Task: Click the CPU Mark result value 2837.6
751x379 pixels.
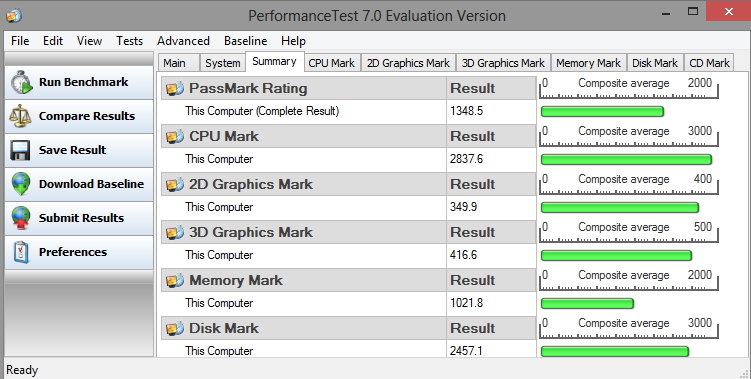Action: (x=466, y=159)
